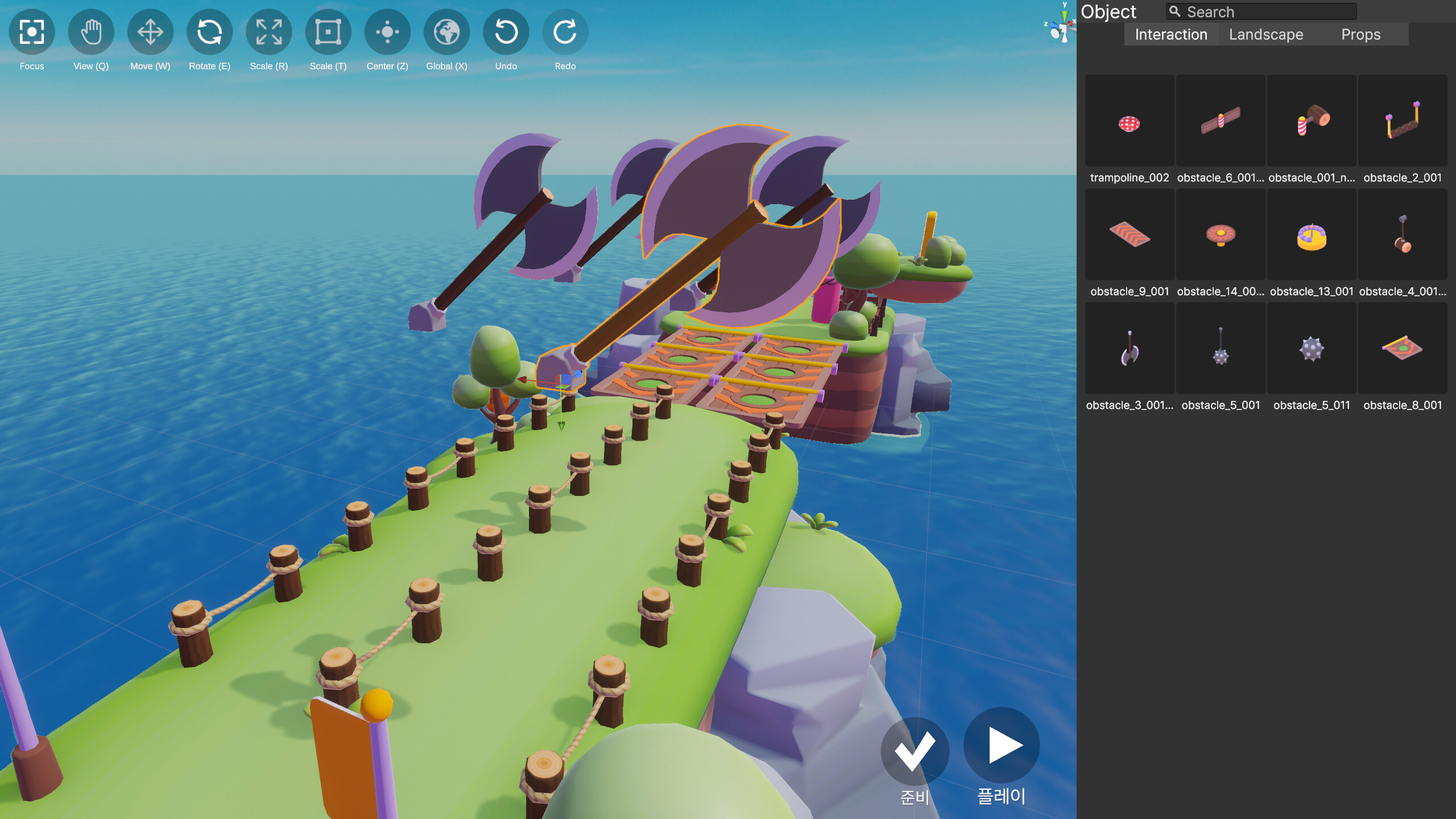This screenshot has width=1456, height=819.
Task: Select the Focus tool
Action: pyautogui.click(x=31, y=32)
